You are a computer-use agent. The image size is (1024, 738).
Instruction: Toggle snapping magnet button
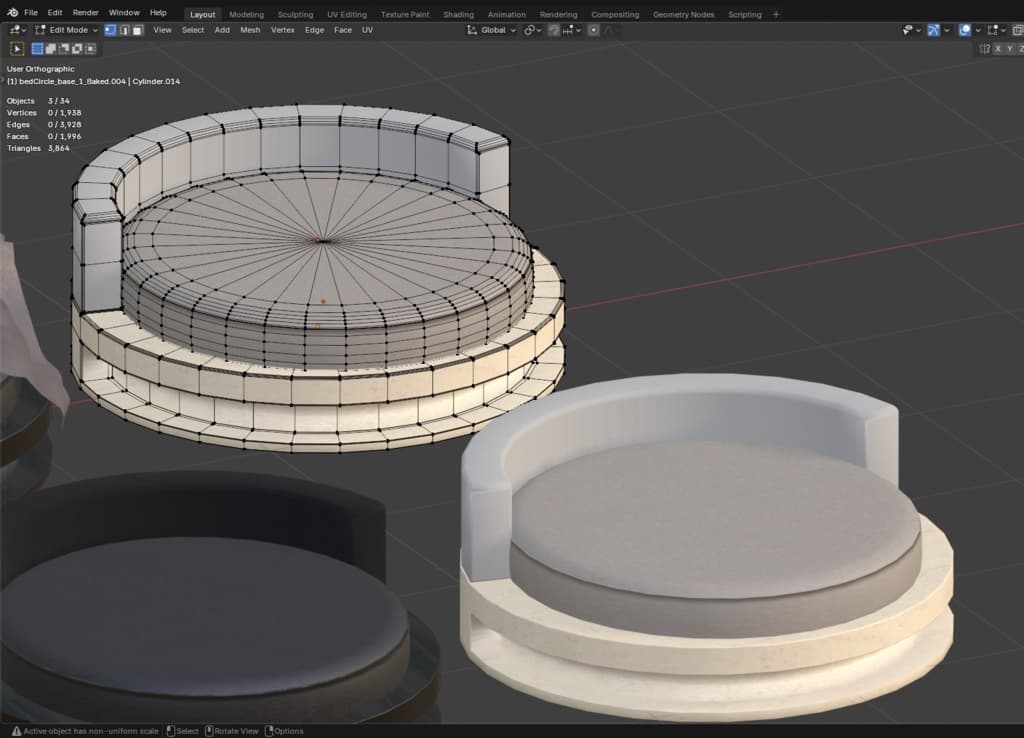tap(553, 30)
